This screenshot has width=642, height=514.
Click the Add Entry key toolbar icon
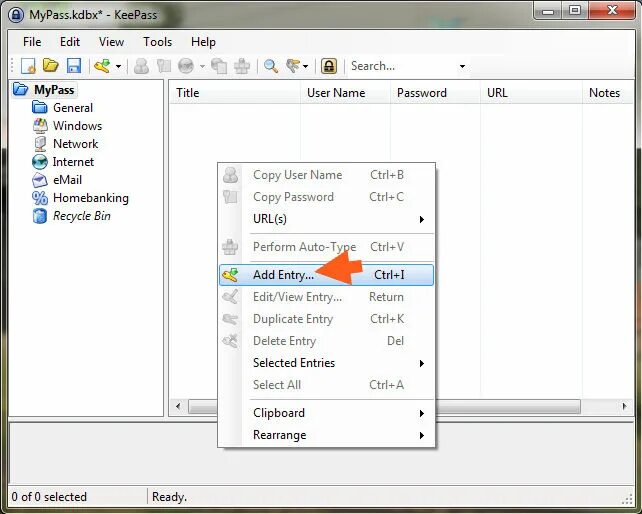coord(102,66)
